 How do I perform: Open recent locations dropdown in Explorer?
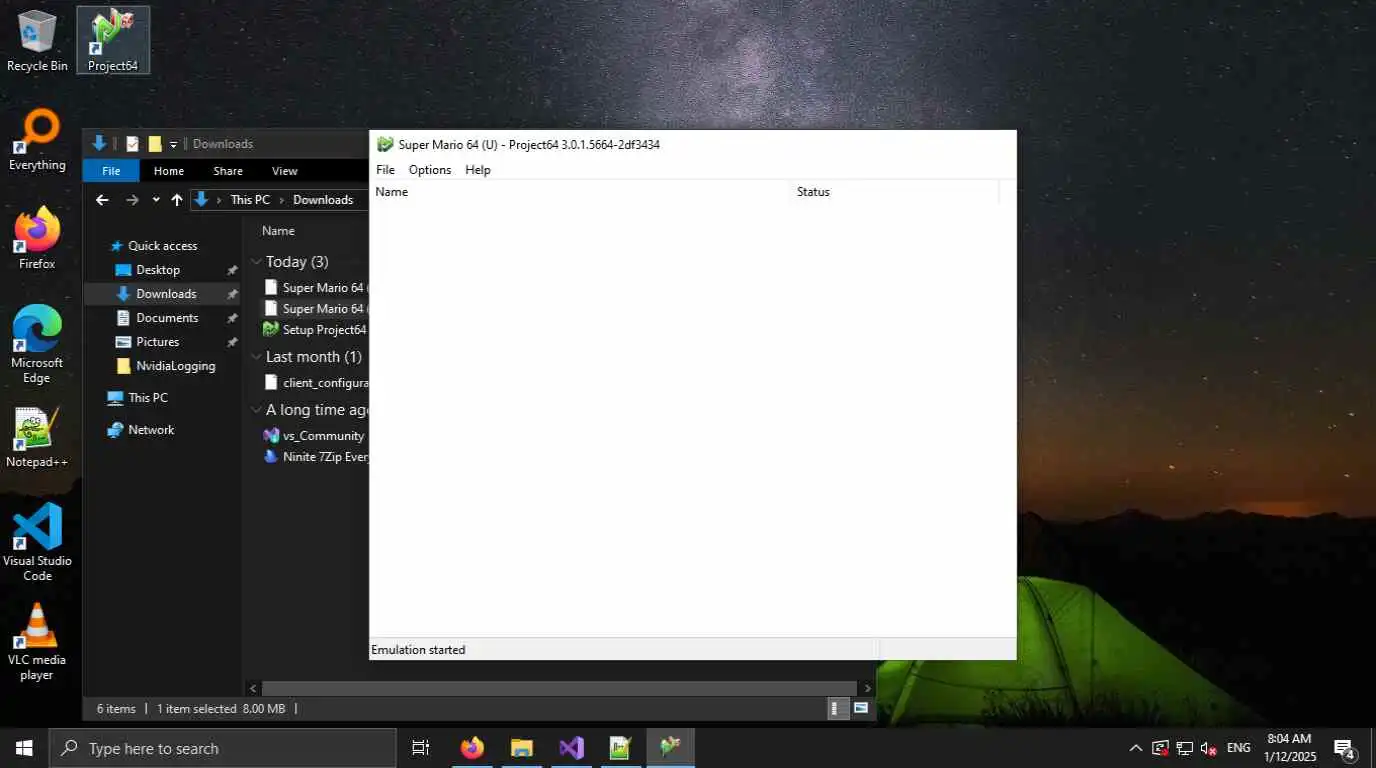tap(156, 200)
